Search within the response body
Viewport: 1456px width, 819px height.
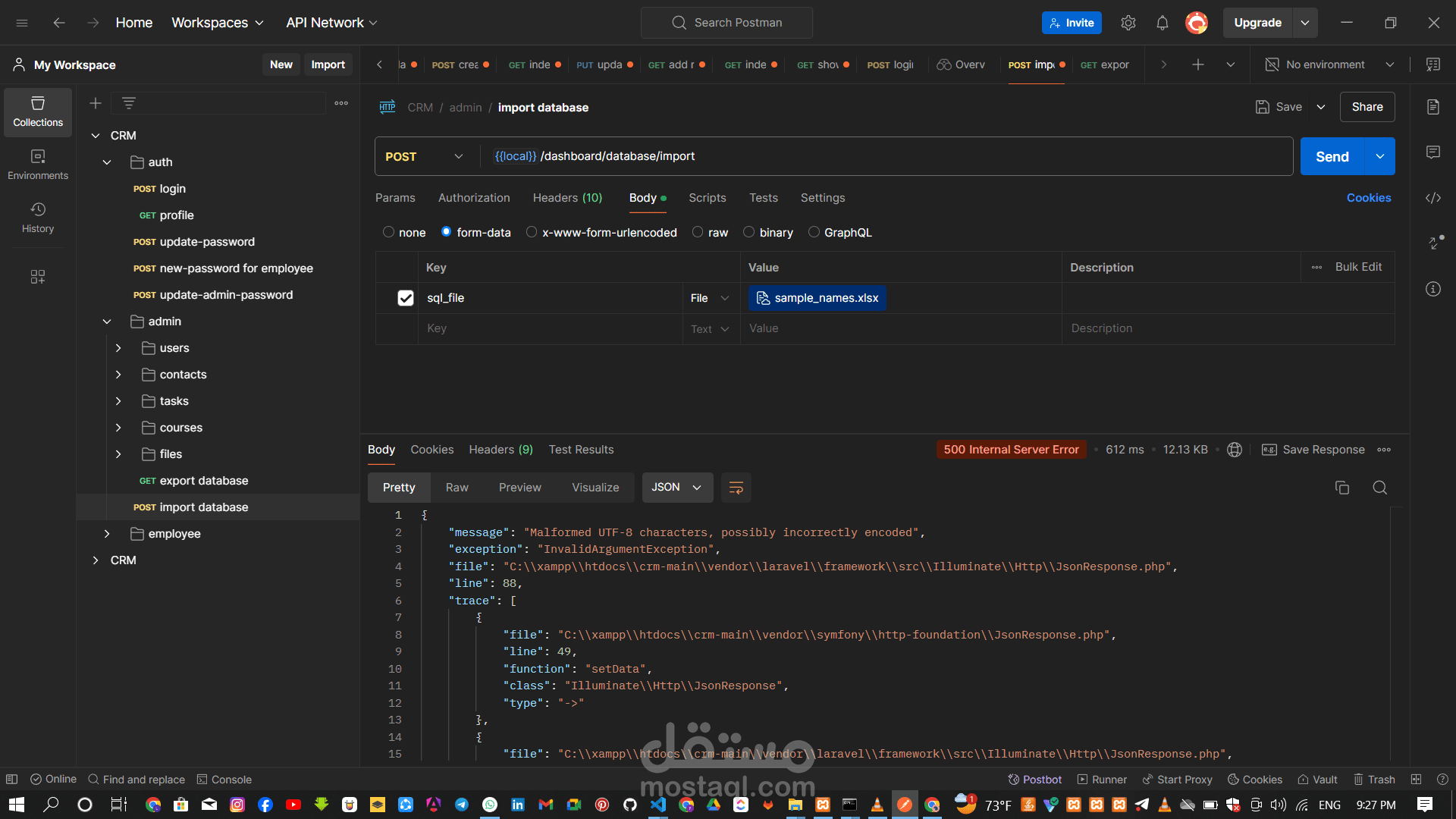point(1380,488)
